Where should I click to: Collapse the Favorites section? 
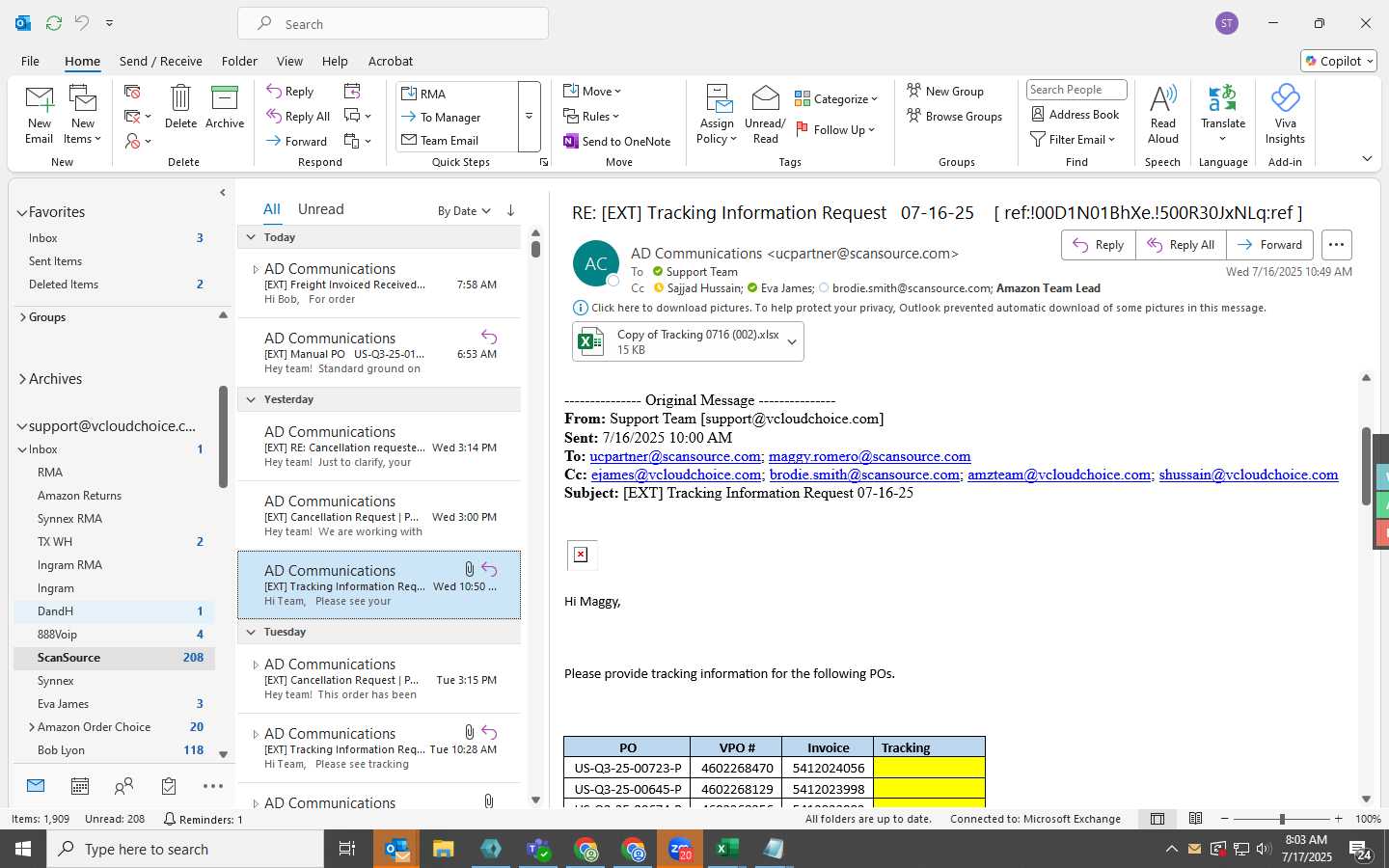click(21, 213)
